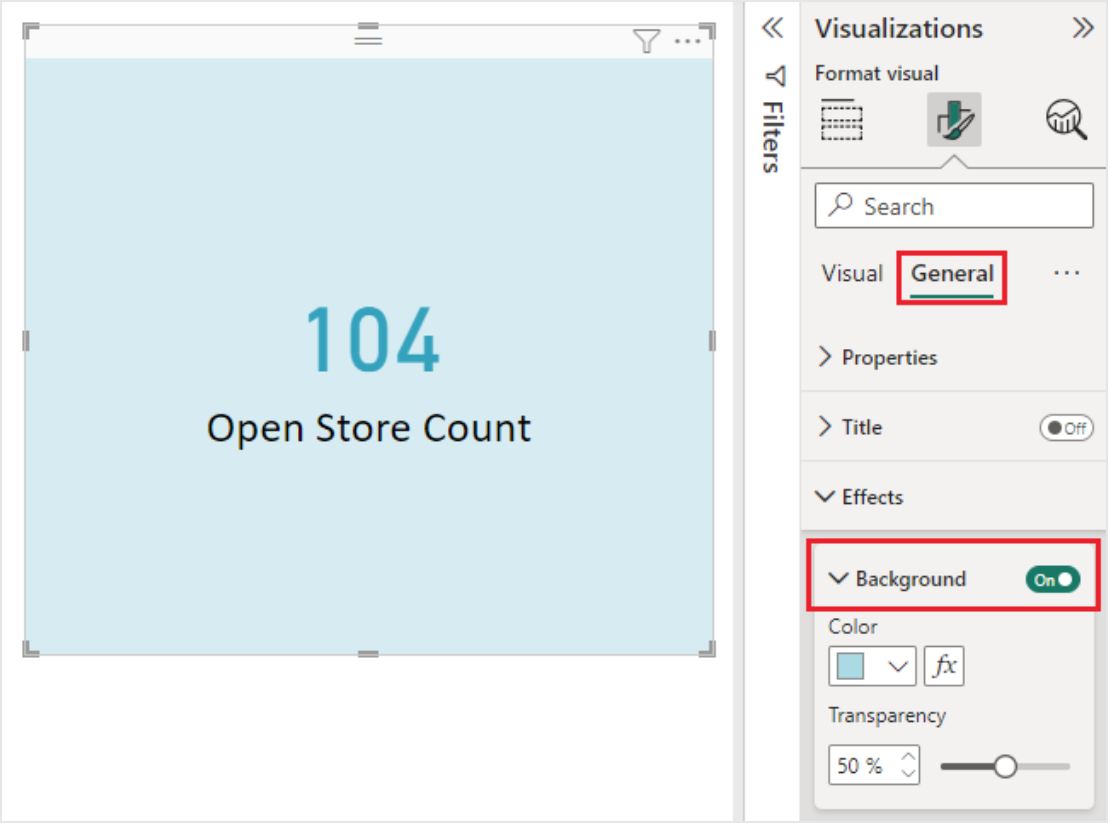Select the Build visual grid icon
The height and width of the screenshot is (824, 1110).
[842, 120]
